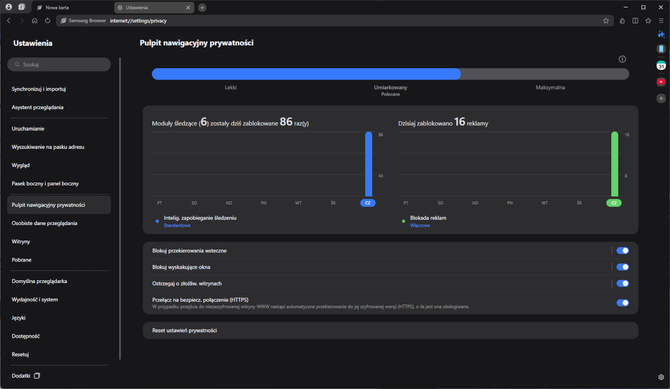Go back with the back arrow

pos(9,21)
